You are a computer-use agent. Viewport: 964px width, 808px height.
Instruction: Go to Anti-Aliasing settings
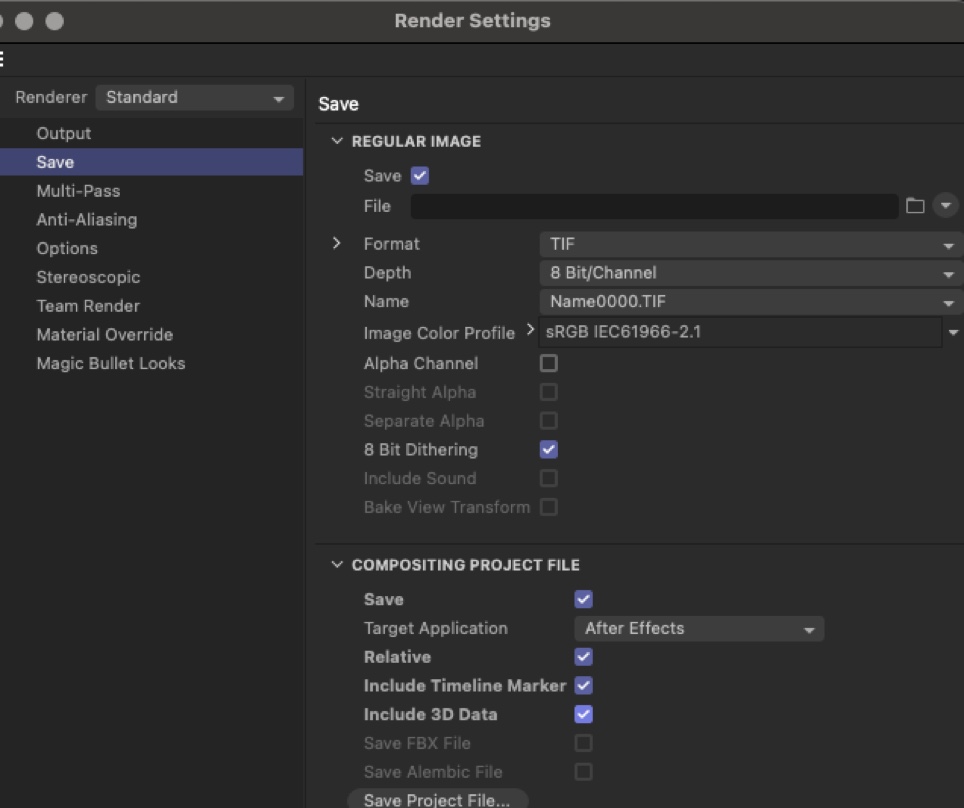click(x=86, y=220)
